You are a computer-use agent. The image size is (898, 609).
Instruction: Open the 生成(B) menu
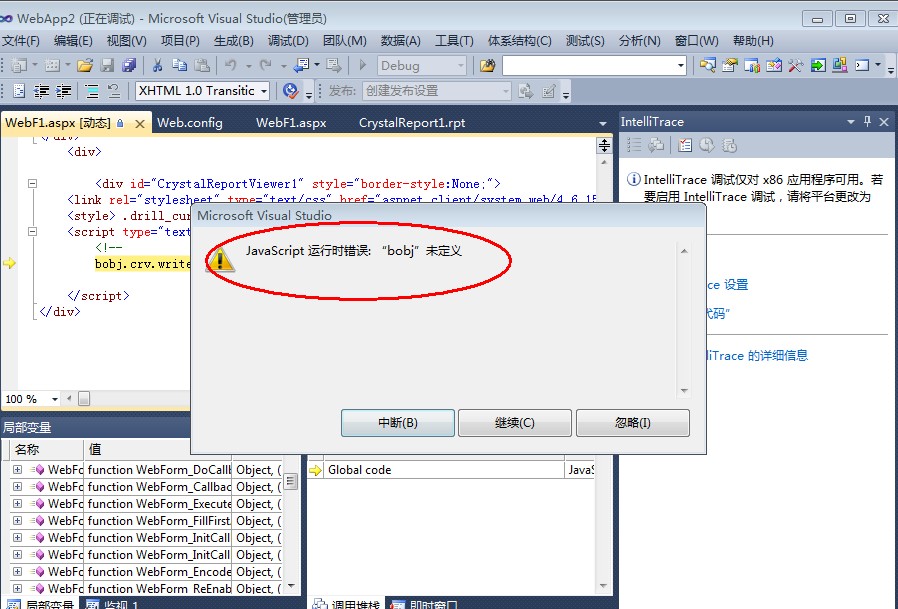click(234, 41)
